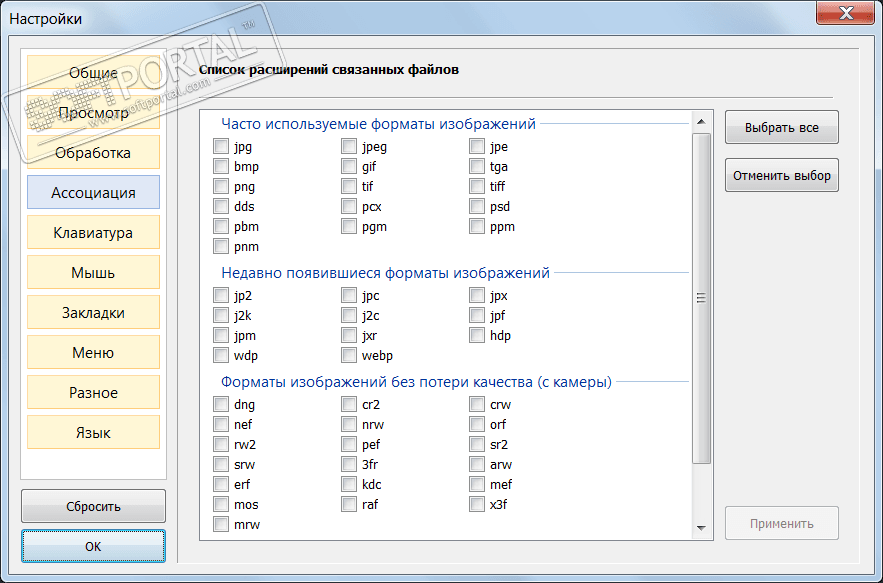Viewport: 883px width, 583px height.
Task: Enable the pnm extension checkbox
Action: tap(221, 246)
